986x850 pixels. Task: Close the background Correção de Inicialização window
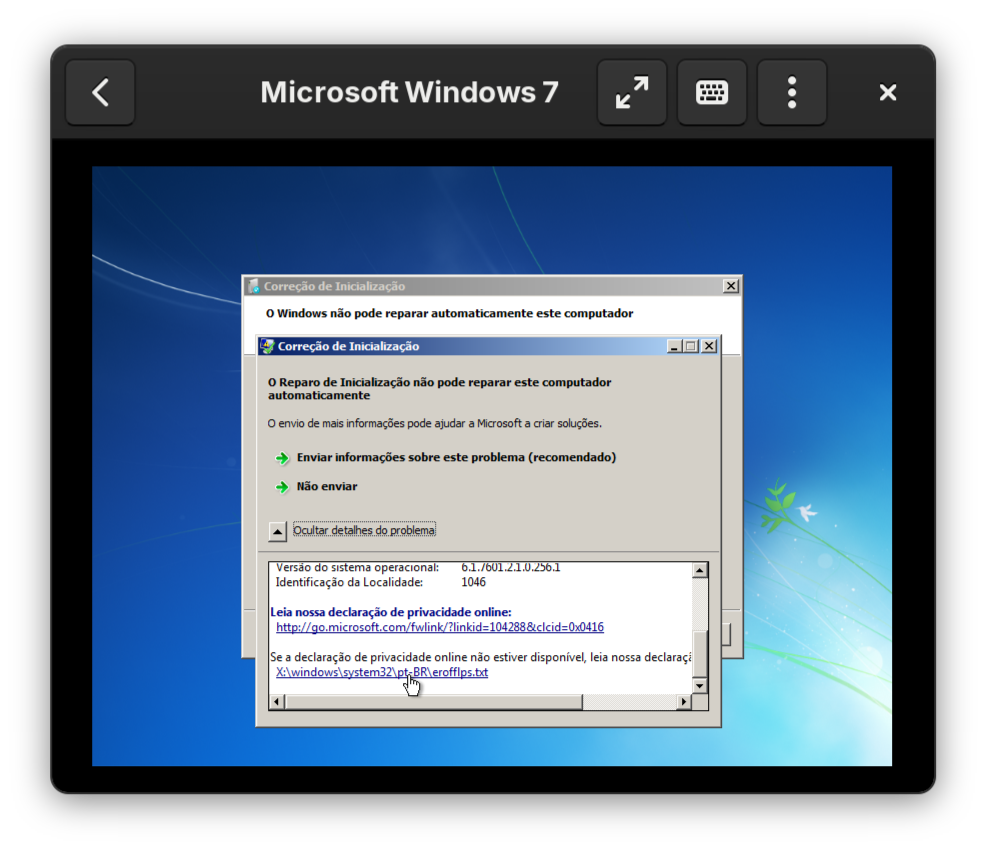pos(731,286)
